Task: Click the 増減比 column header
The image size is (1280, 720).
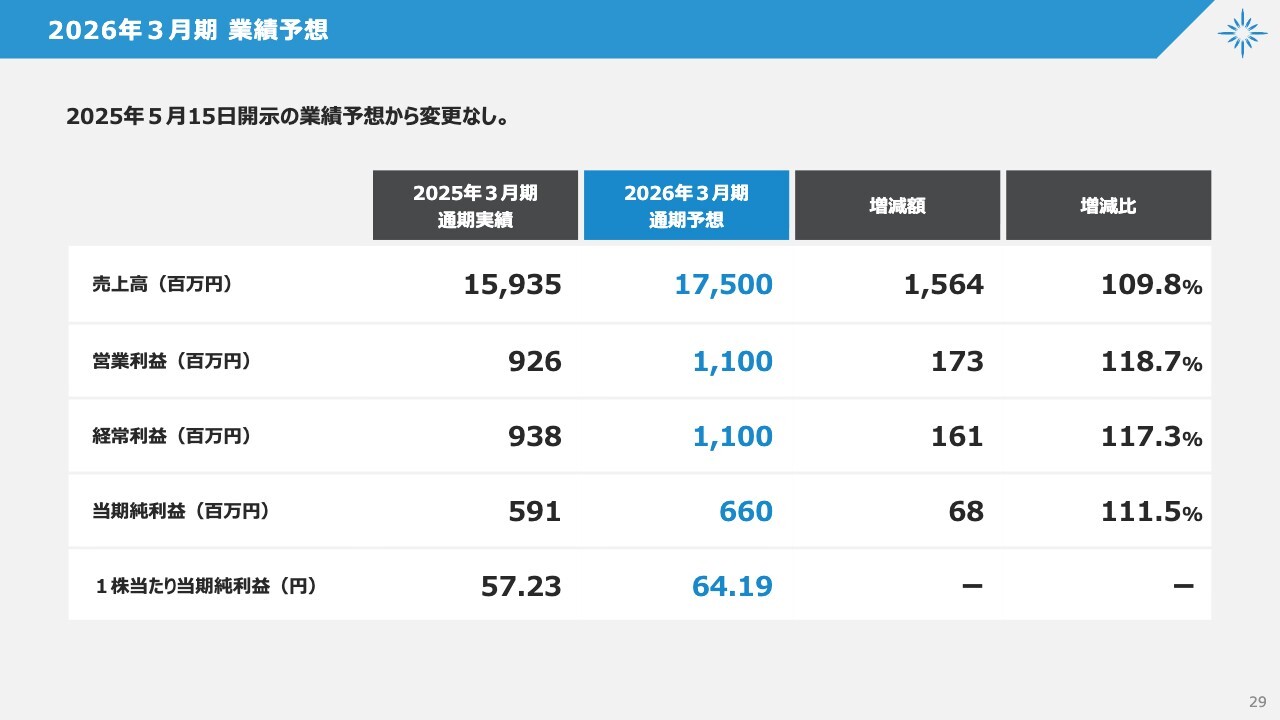Action: 1108,206
